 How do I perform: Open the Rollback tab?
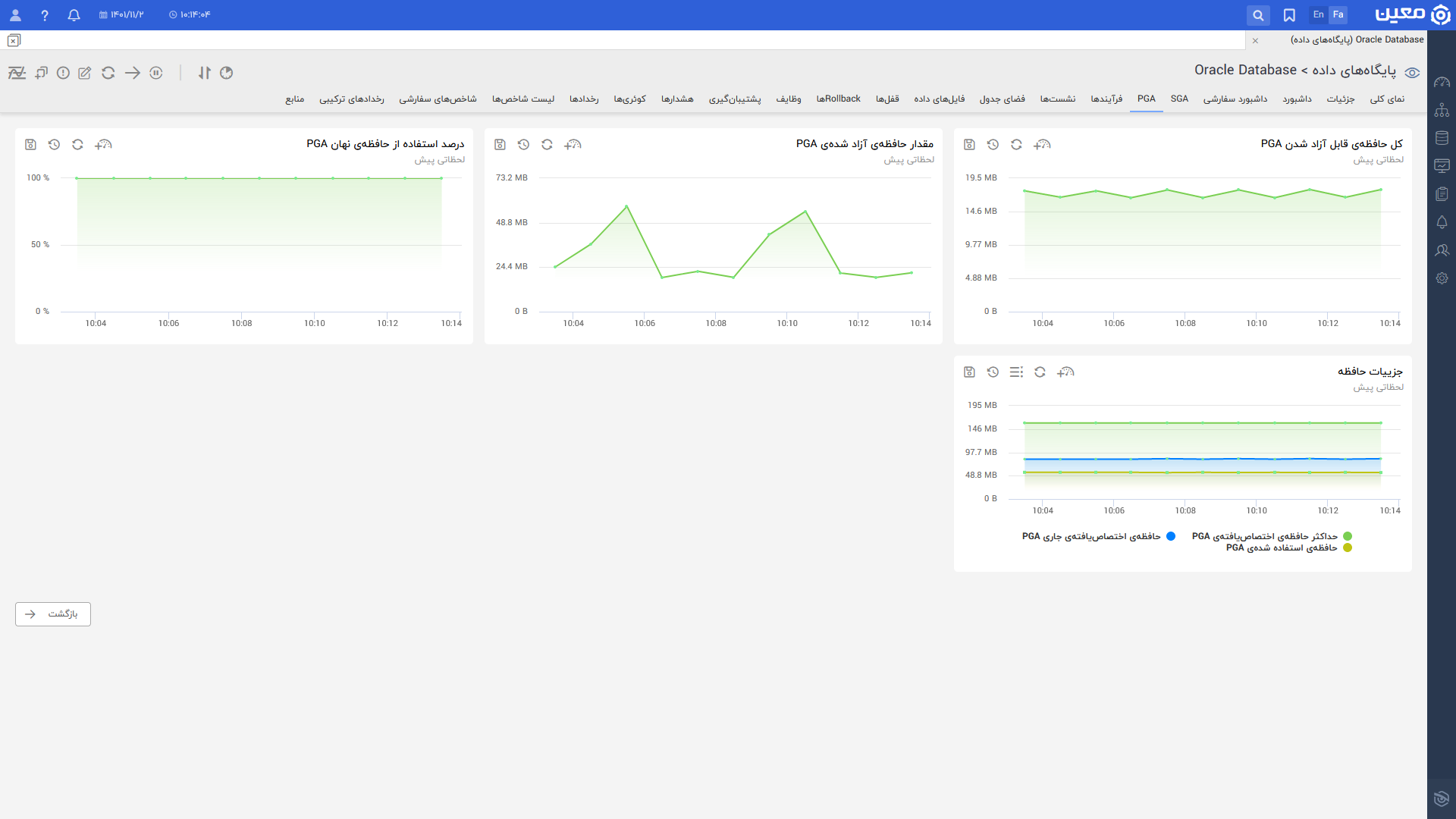tap(838, 99)
